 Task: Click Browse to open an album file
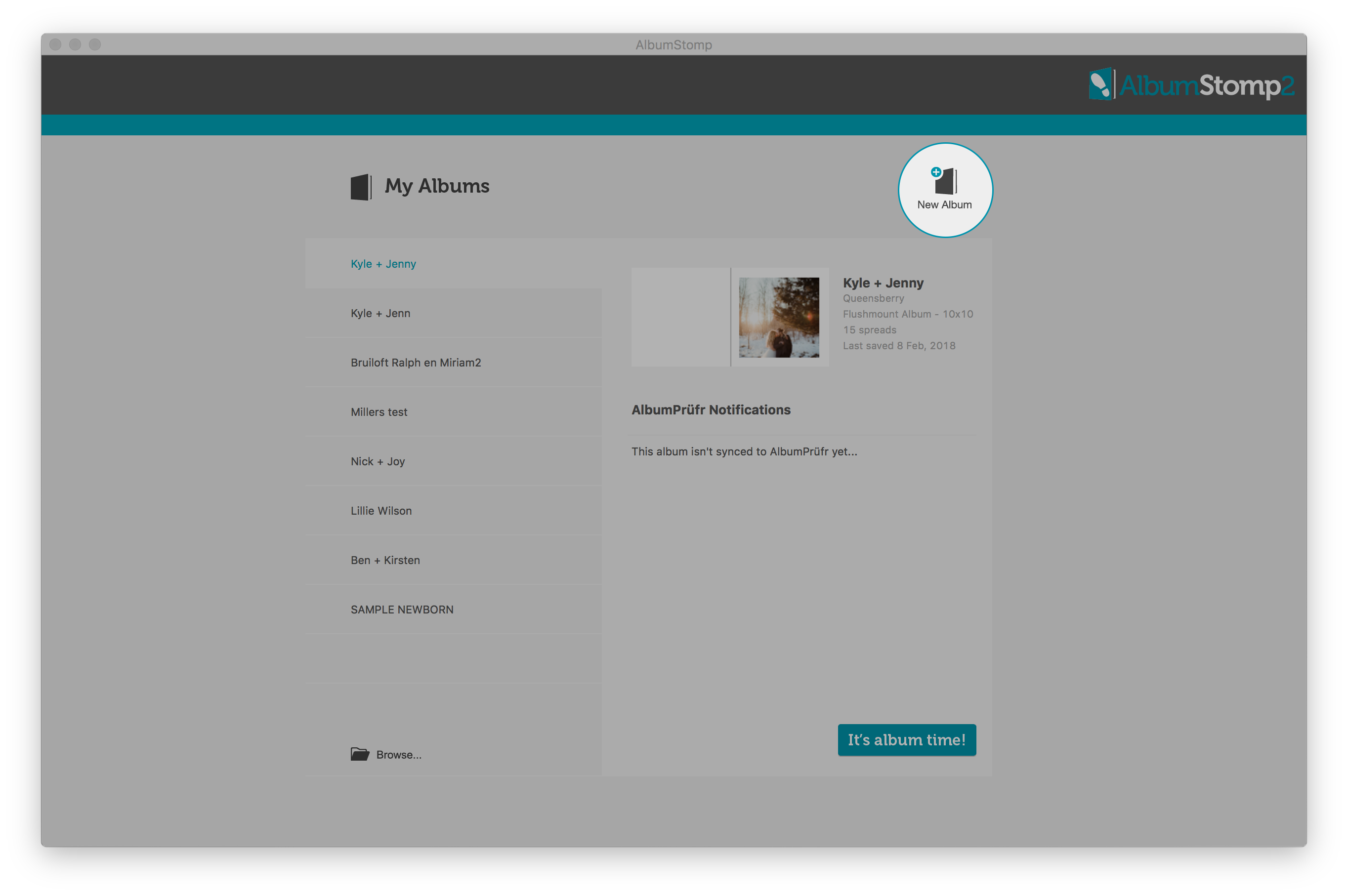[x=386, y=754]
